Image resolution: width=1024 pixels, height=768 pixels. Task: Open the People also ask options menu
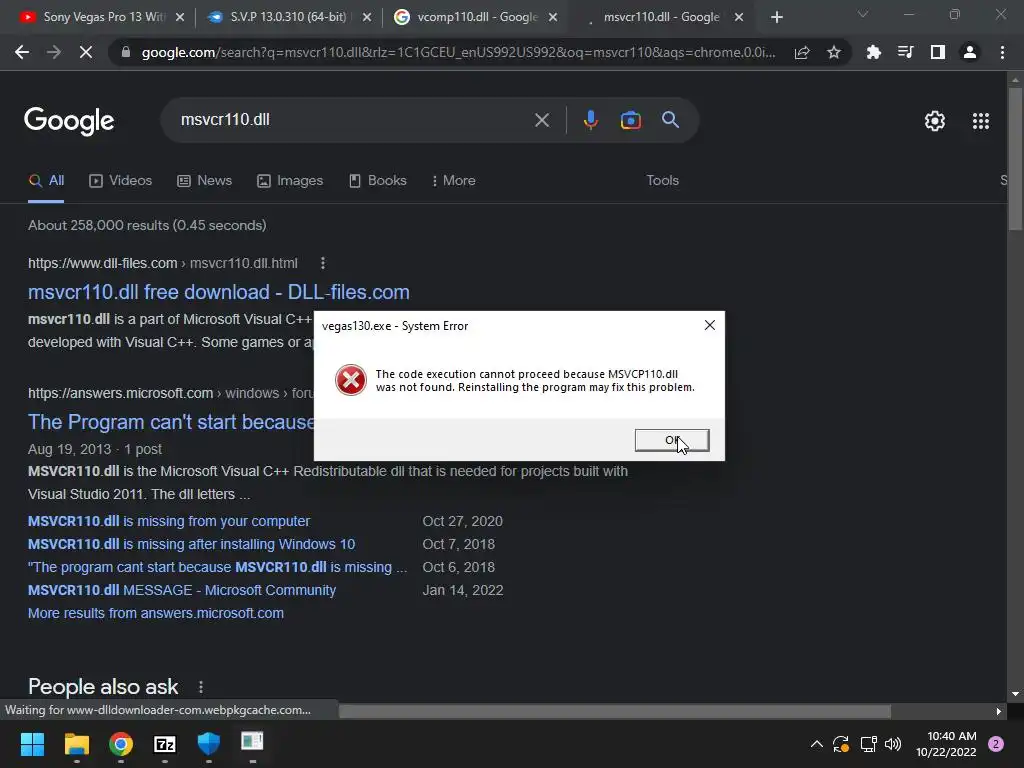coord(201,687)
